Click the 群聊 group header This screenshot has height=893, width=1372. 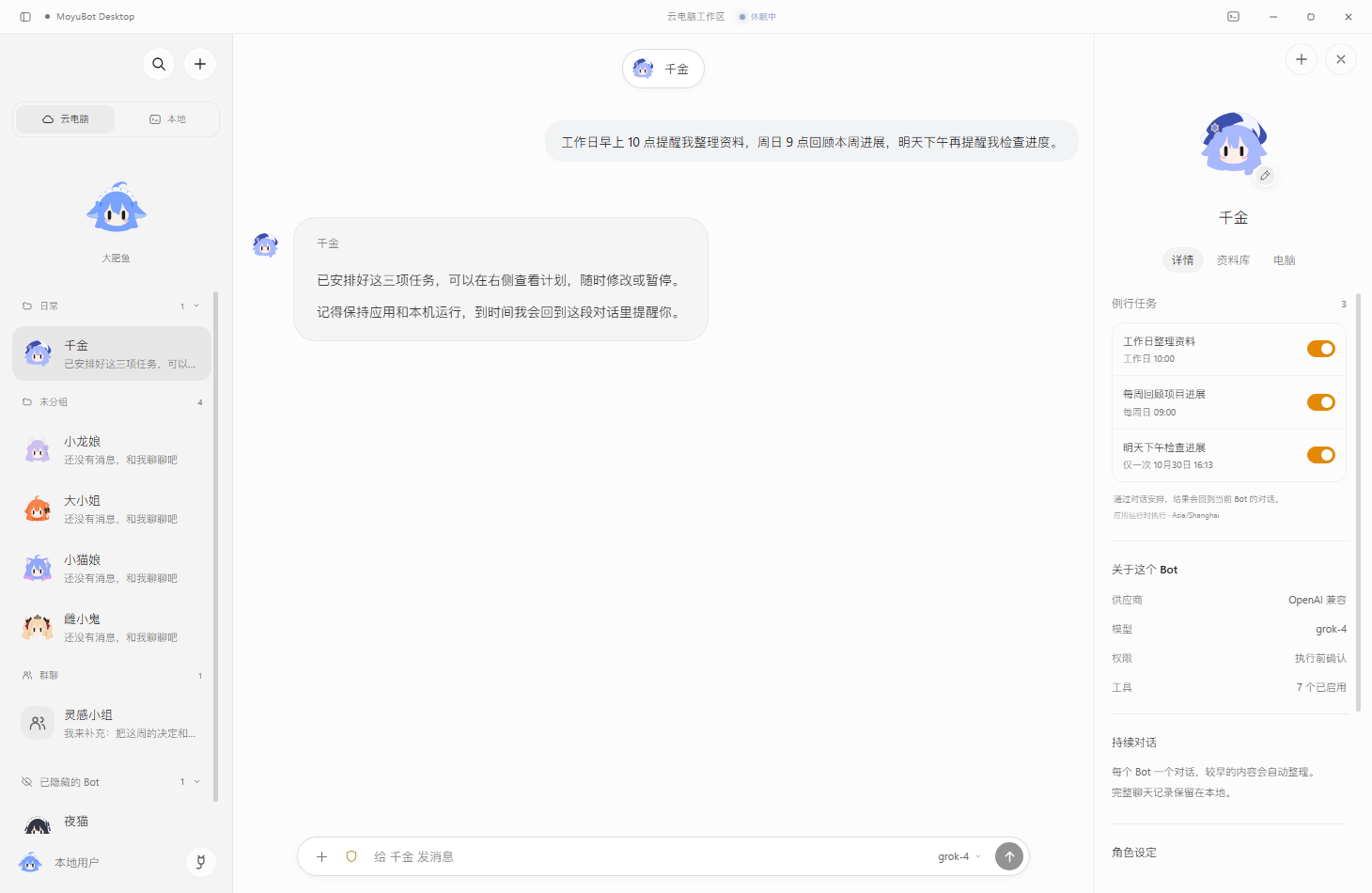click(x=112, y=676)
